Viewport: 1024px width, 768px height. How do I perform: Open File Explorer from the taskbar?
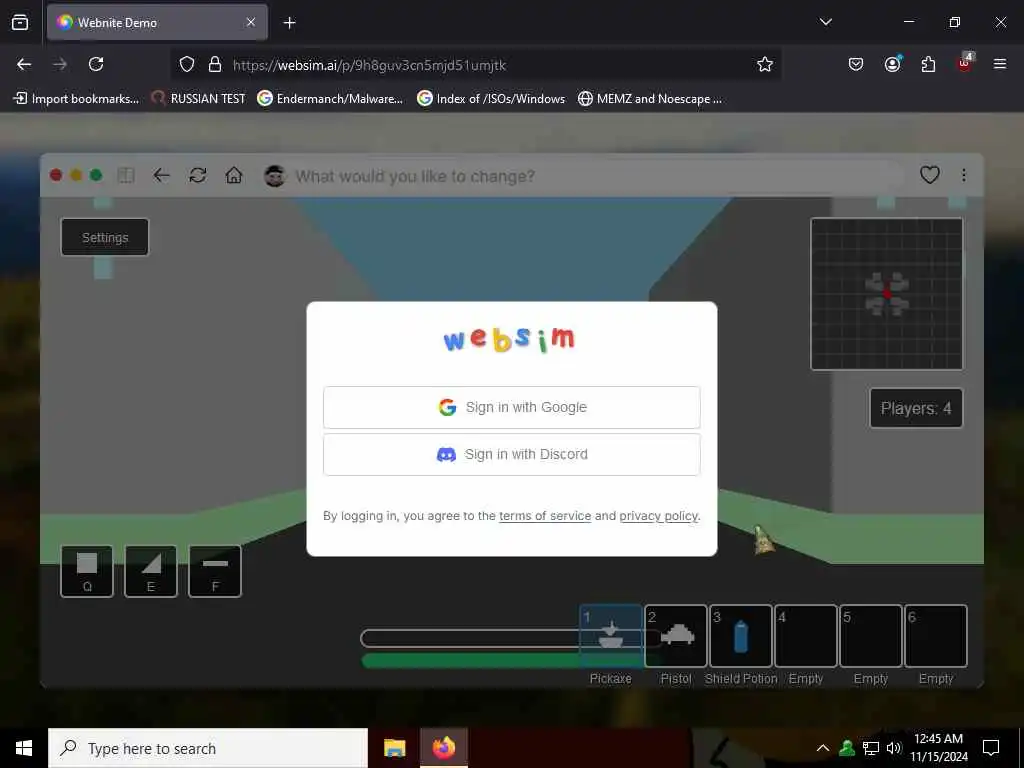tap(394, 748)
